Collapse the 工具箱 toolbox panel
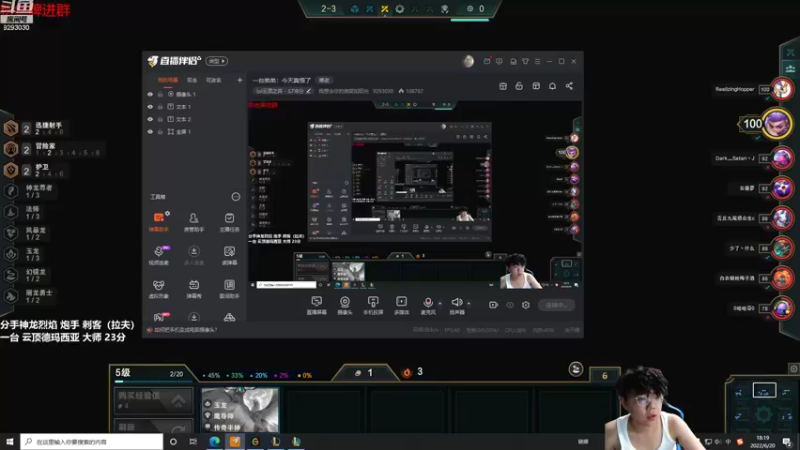This screenshot has height=450, width=800. coord(236,197)
